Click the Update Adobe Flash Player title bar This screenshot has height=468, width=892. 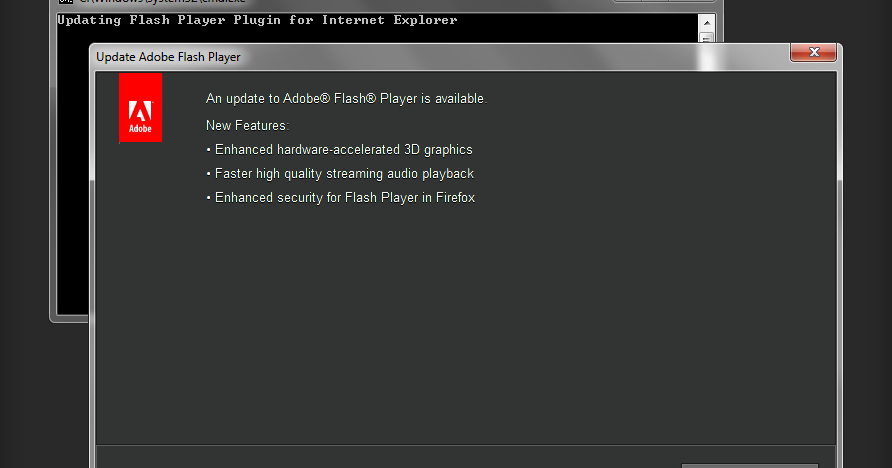point(438,57)
